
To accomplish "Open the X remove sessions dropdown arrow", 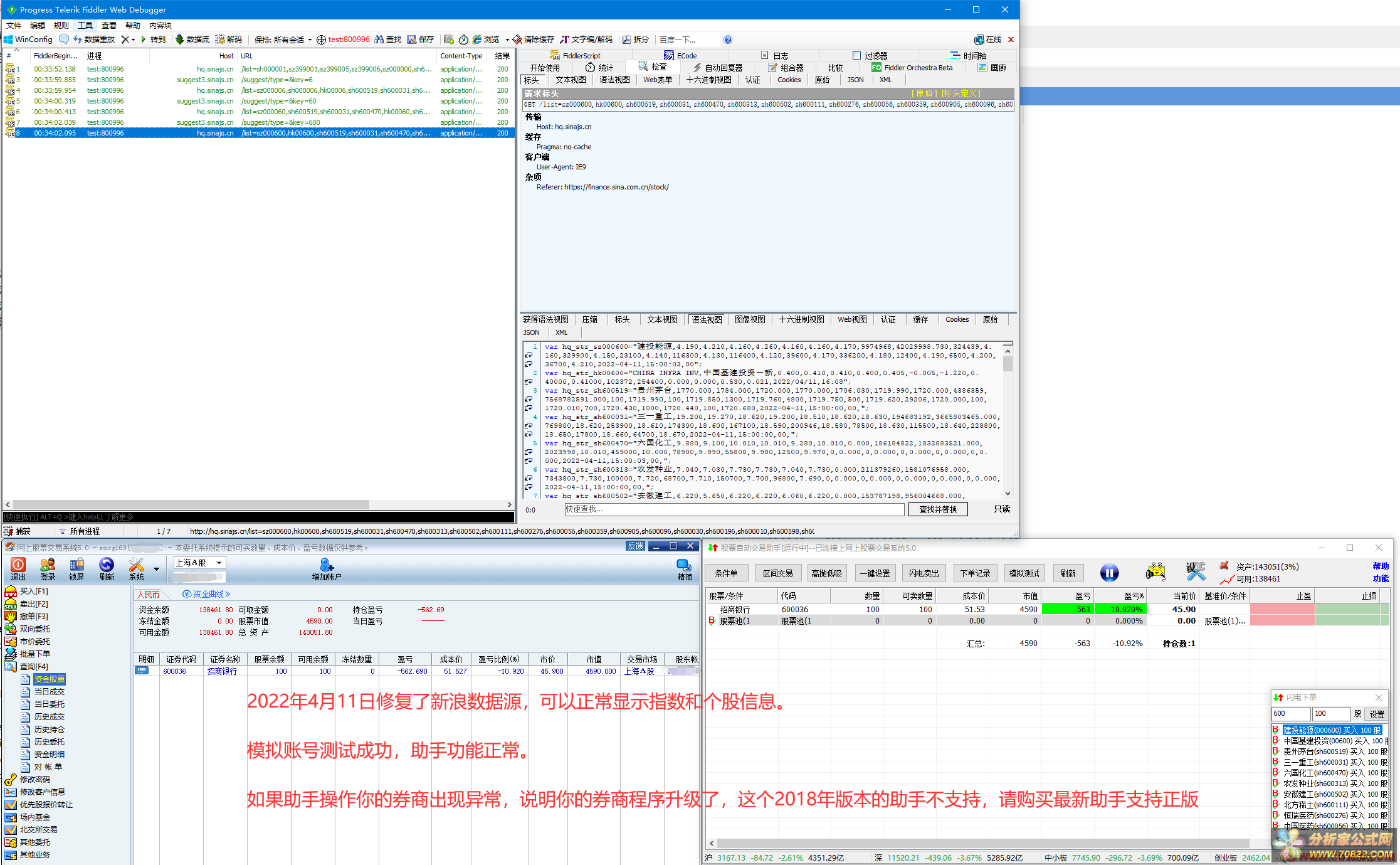I will coord(134,40).
